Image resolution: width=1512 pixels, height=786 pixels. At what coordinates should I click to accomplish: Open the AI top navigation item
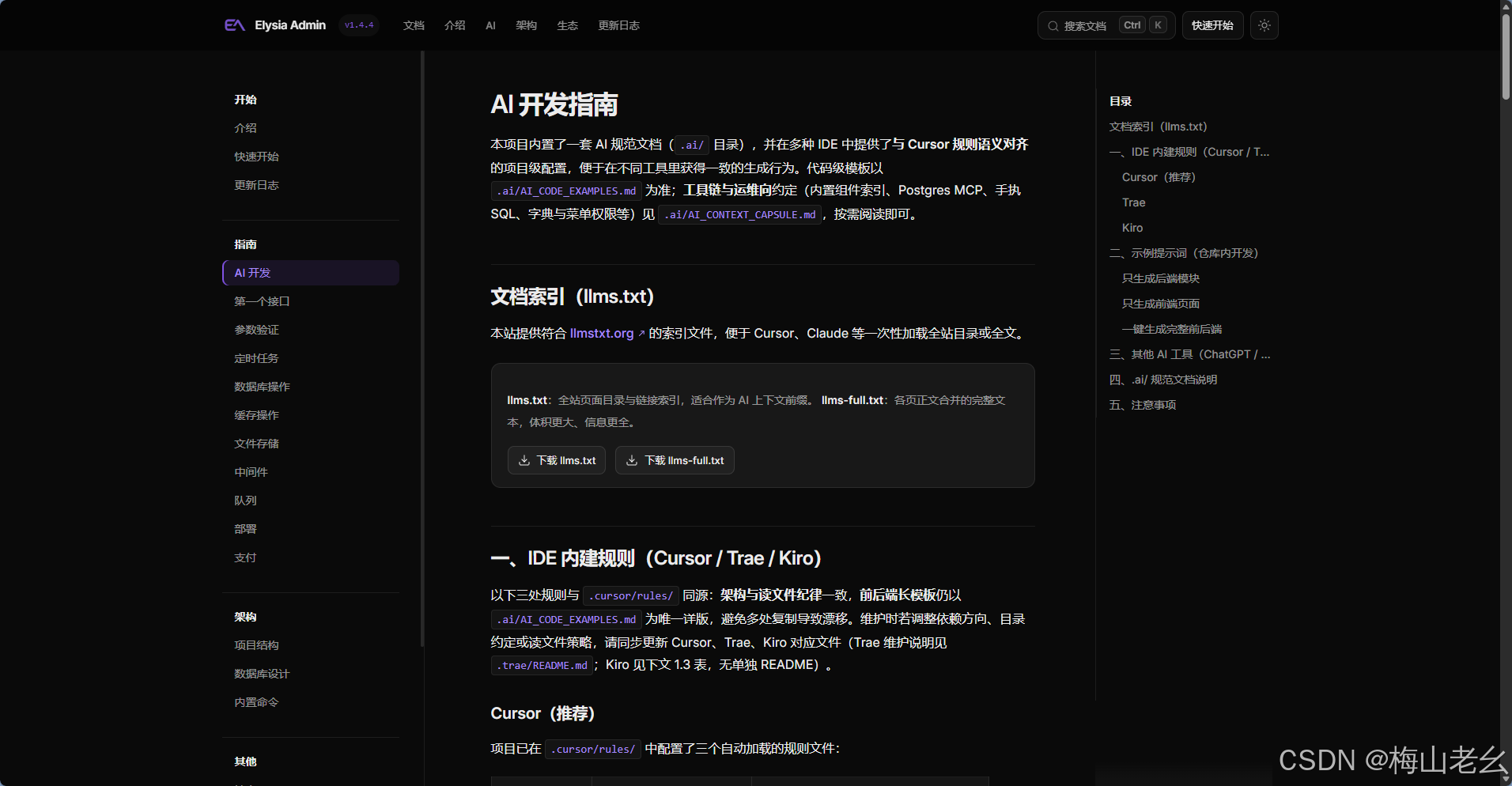490,25
